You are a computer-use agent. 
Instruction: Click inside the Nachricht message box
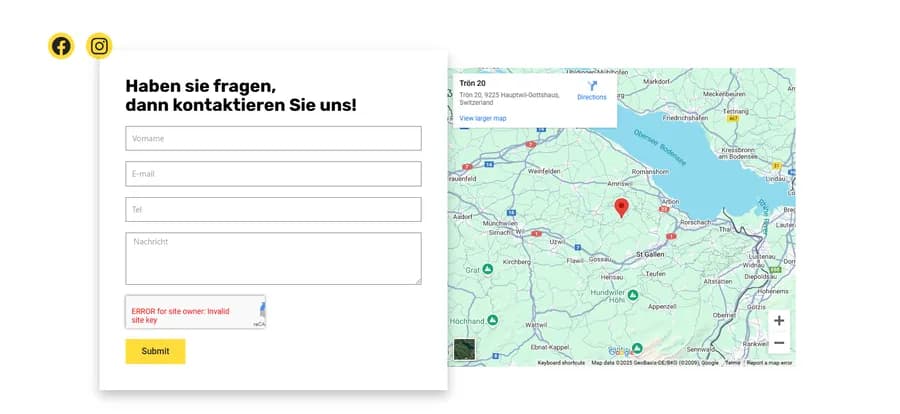point(273,258)
